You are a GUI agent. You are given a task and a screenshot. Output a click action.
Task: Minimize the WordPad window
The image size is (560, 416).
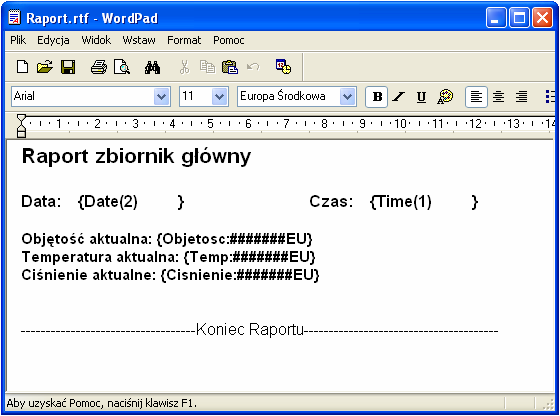(x=496, y=17)
